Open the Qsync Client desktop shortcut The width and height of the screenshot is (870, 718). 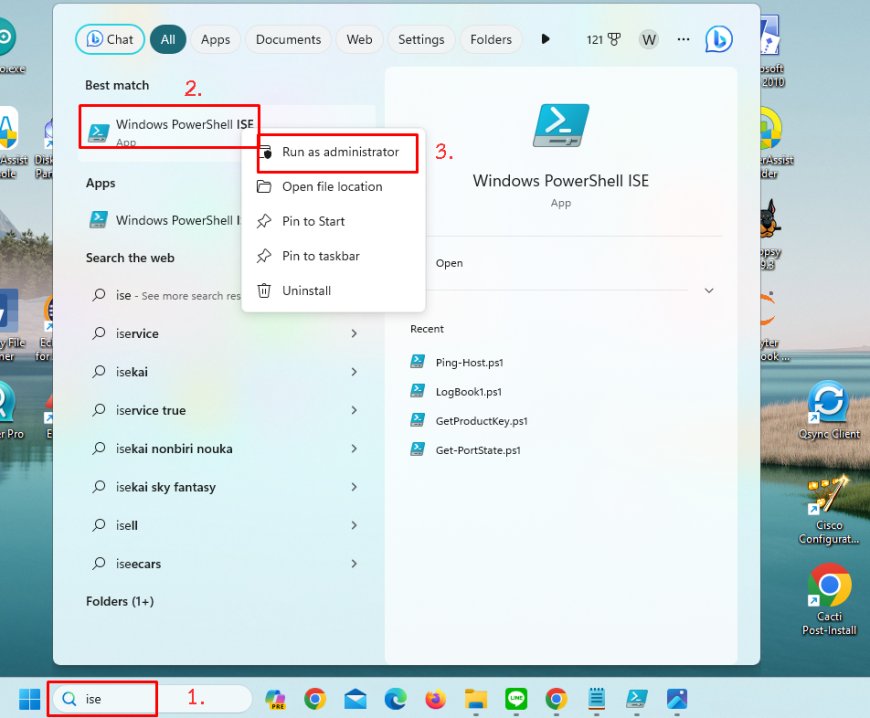[829, 410]
